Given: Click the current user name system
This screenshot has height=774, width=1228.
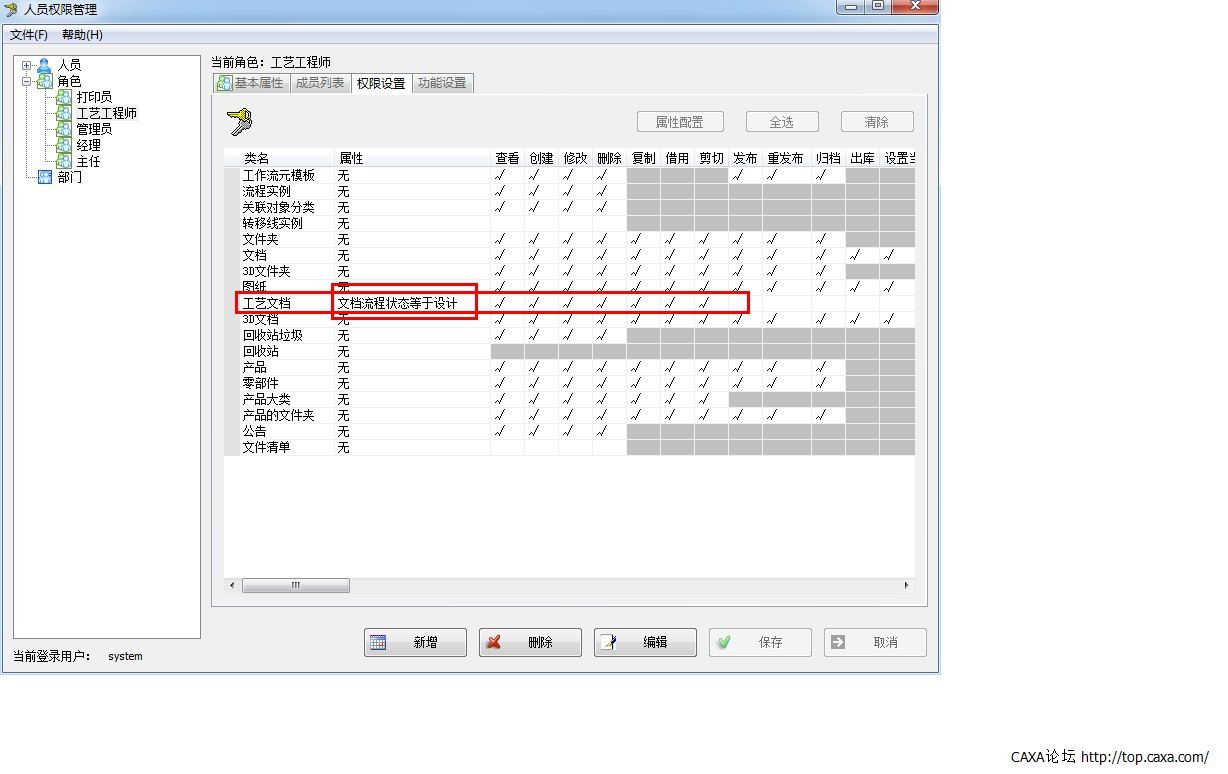Looking at the screenshot, I should pyautogui.click(x=125, y=656).
